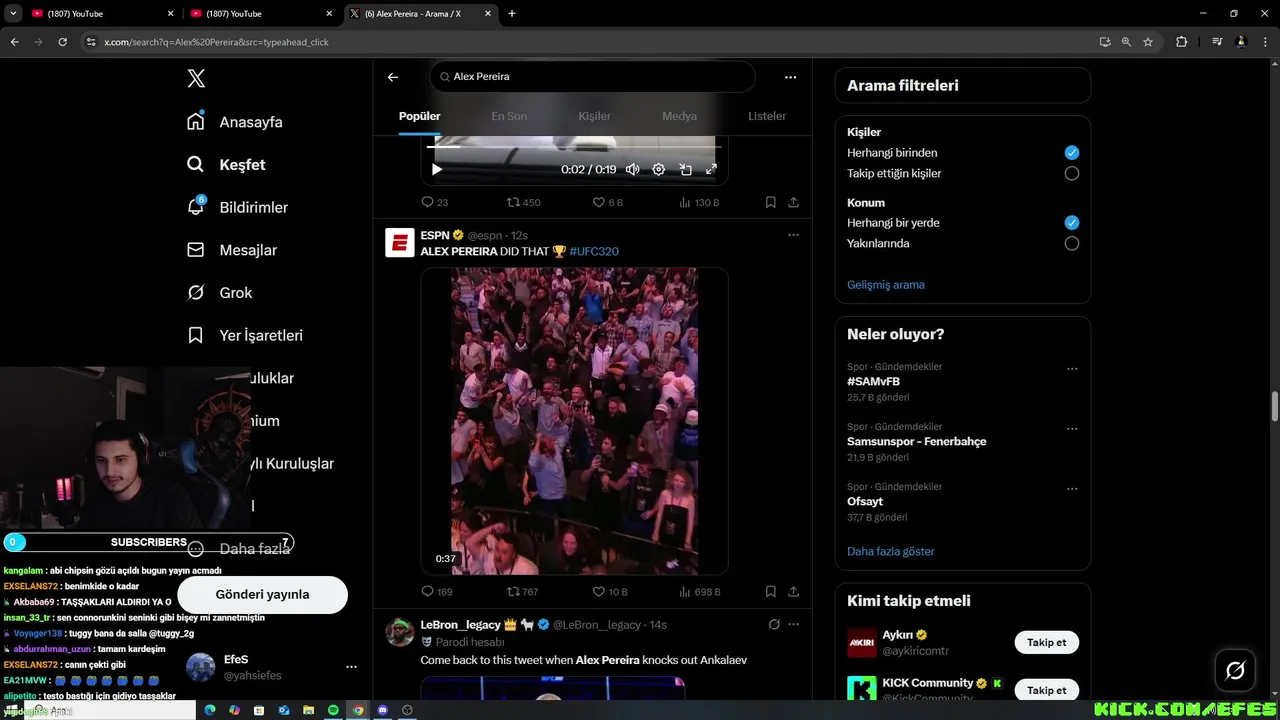Open Grok in the sidebar

(x=219, y=293)
